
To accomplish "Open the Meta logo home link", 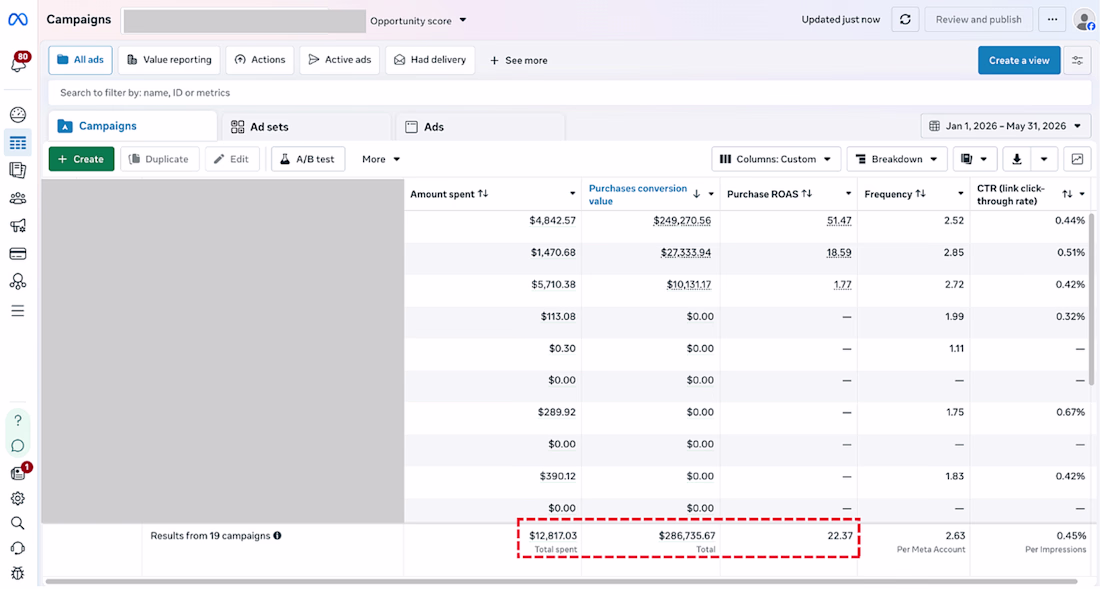I will pos(18,20).
